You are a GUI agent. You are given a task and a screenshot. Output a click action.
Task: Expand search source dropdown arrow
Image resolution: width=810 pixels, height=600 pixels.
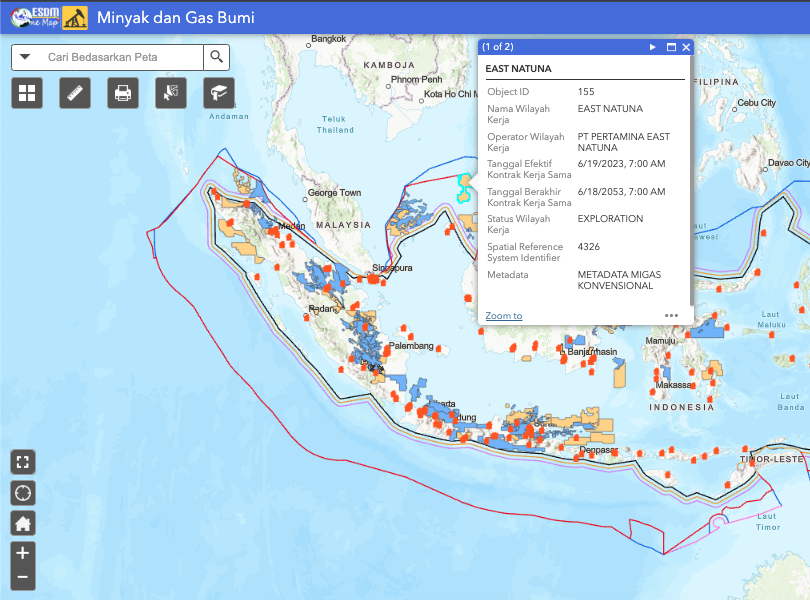coord(25,57)
